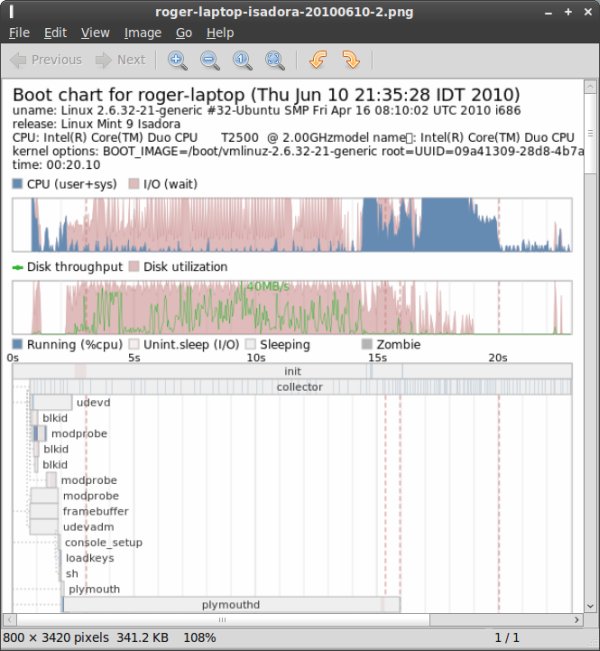The width and height of the screenshot is (600, 651).
Task: Fit the image to window icon
Action: point(274,60)
